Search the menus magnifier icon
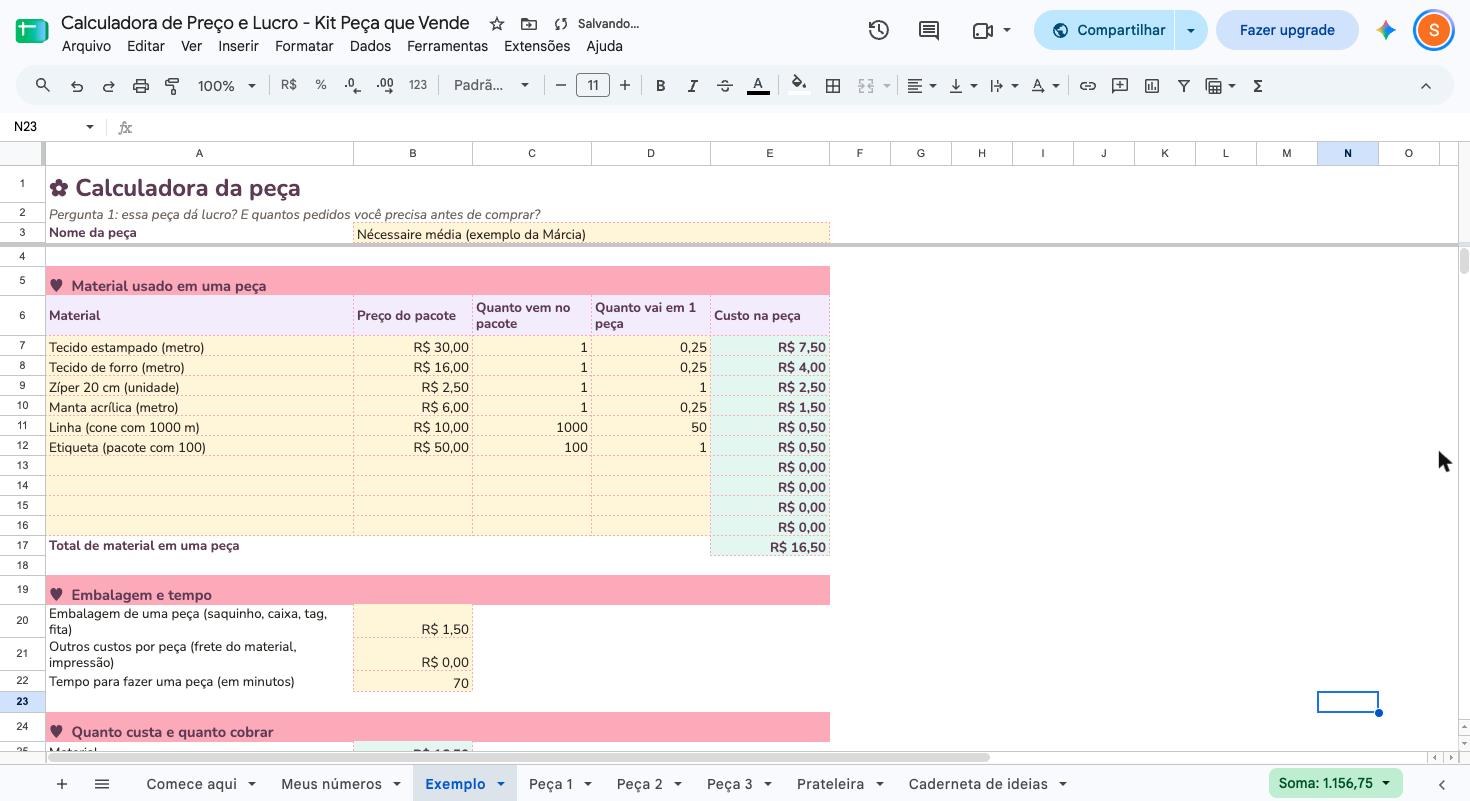The height and width of the screenshot is (801, 1470). (43, 86)
